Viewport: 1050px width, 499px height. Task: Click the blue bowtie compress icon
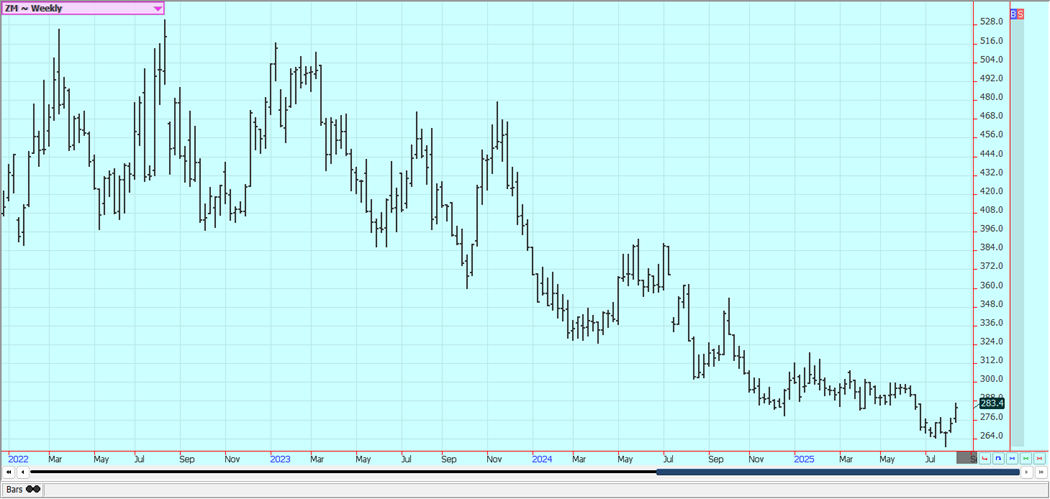click(1012, 458)
